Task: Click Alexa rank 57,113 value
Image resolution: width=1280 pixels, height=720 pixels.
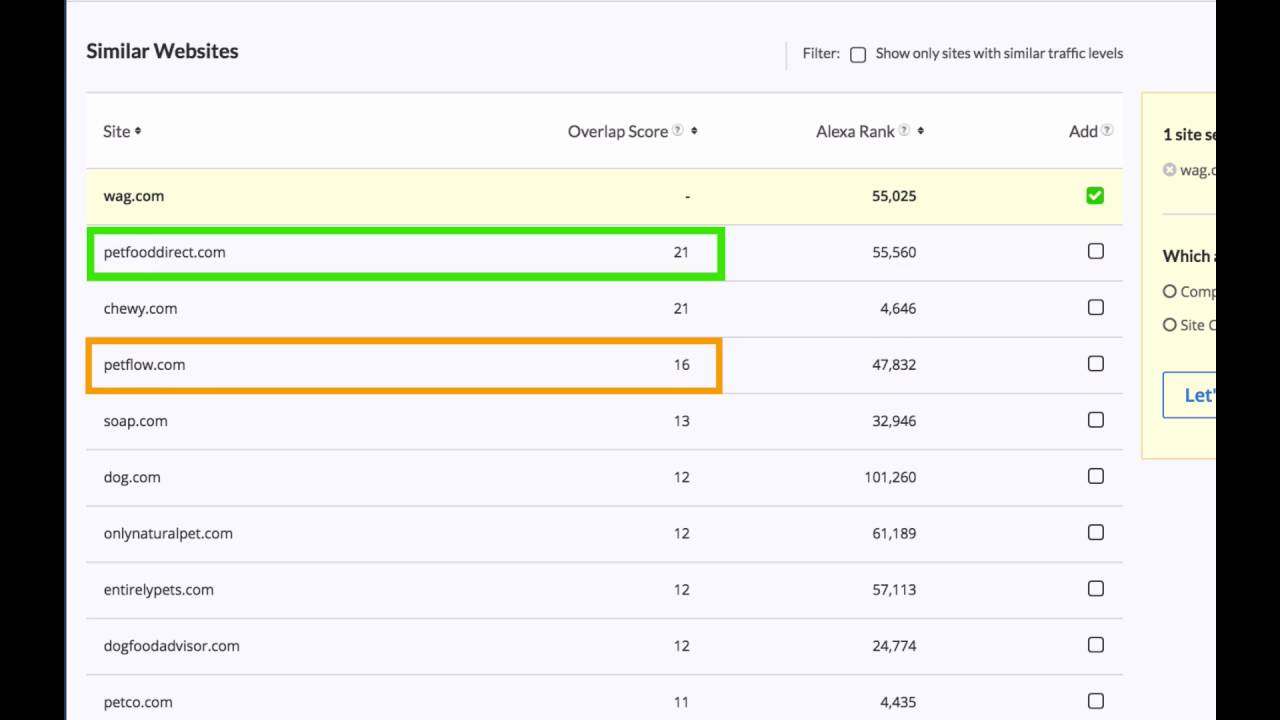Action: pyautogui.click(x=894, y=589)
